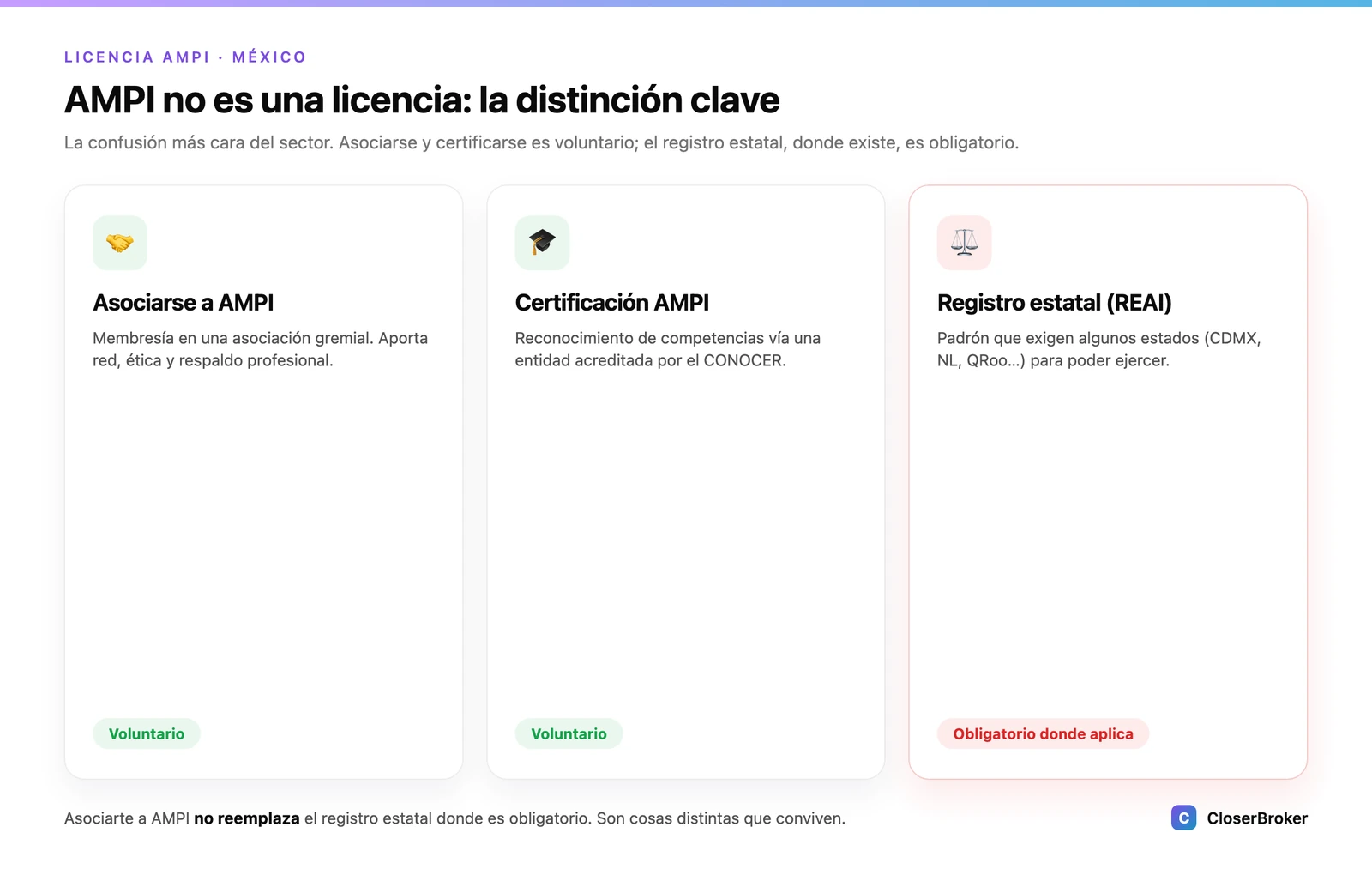The width and height of the screenshot is (1372, 869).
Task: Select the Voluntario badge under Certificación AMPI
Action: tap(569, 733)
